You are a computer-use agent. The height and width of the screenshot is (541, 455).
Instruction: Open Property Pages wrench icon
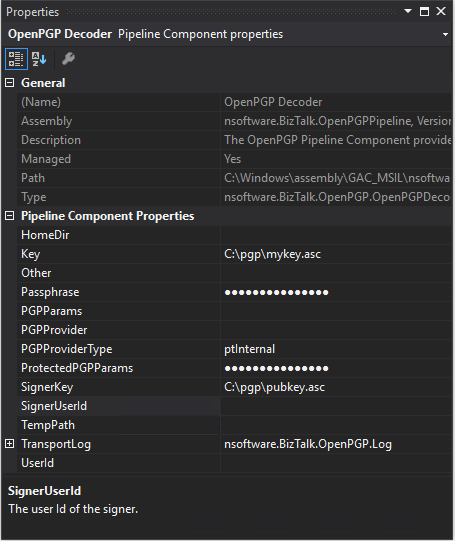click(68, 59)
